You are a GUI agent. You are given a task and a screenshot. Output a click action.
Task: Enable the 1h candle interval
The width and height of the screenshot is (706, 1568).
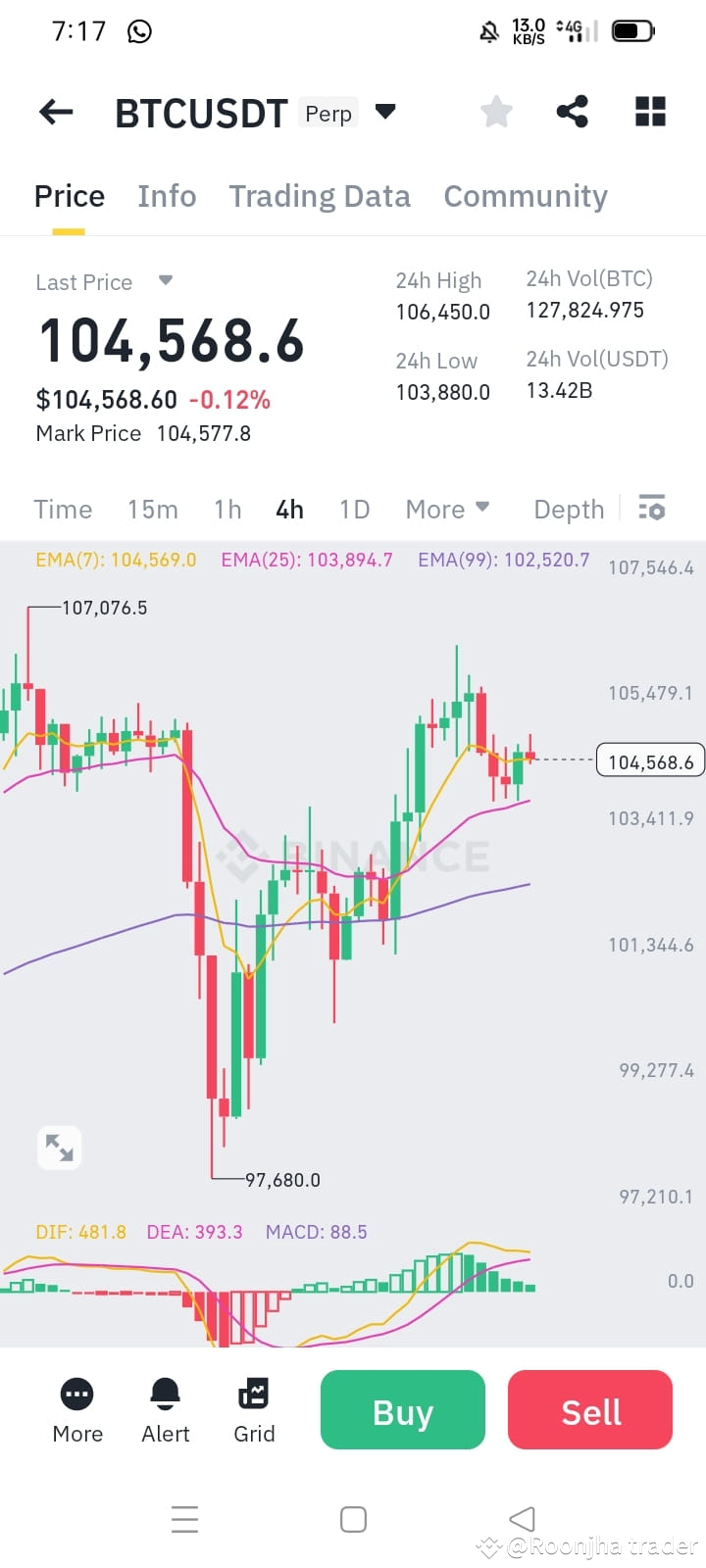point(227,509)
